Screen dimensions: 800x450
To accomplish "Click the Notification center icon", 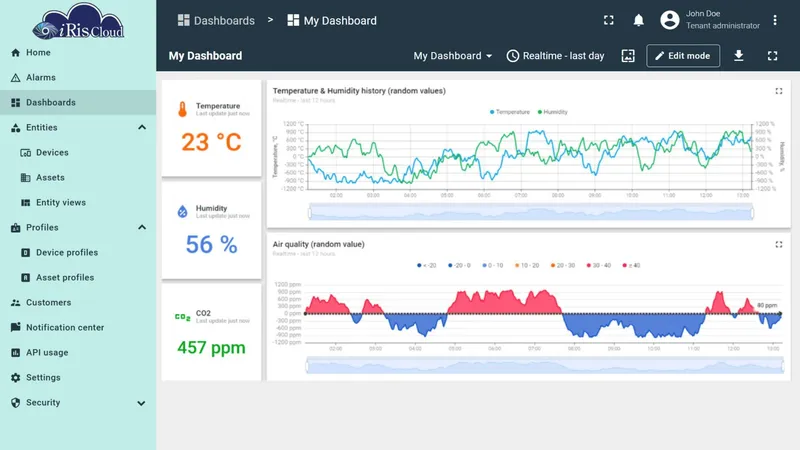I will click(x=15, y=327).
